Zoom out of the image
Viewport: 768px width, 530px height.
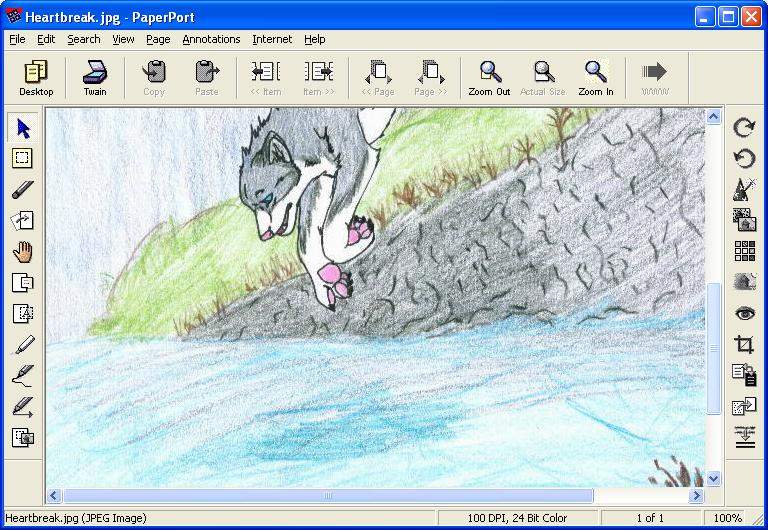click(x=489, y=78)
